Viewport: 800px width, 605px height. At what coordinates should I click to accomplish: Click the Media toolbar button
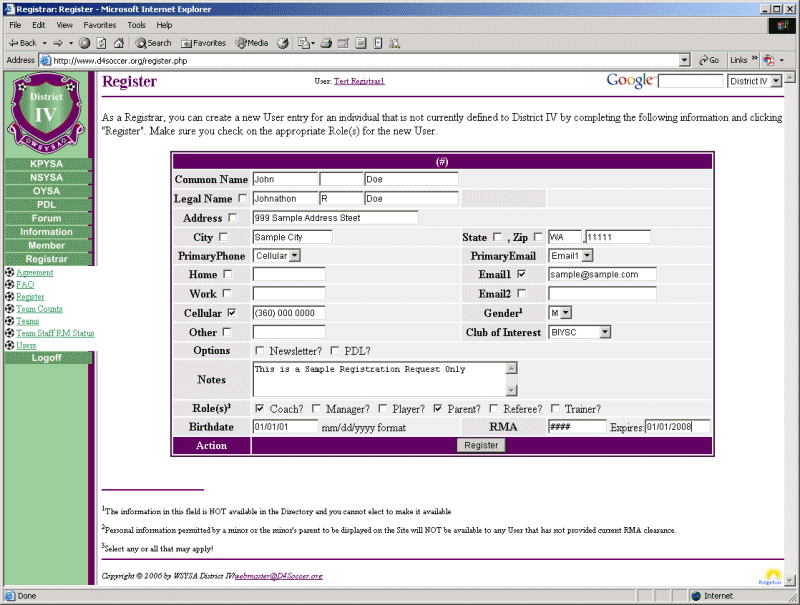point(251,43)
